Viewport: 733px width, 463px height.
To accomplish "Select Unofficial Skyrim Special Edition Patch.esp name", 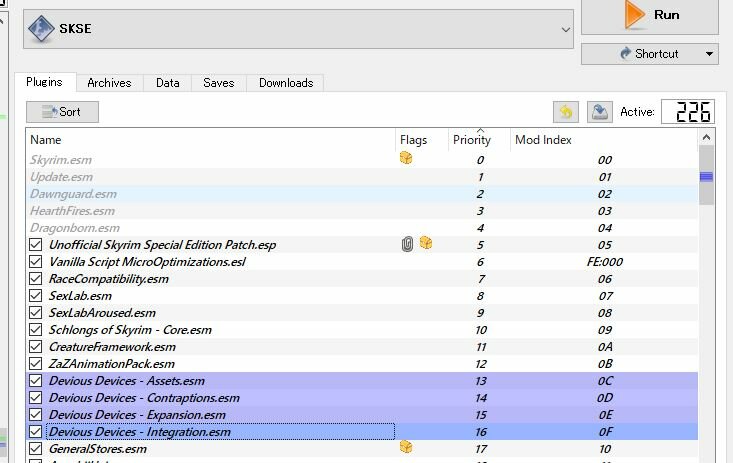I will [x=162, y=245].
